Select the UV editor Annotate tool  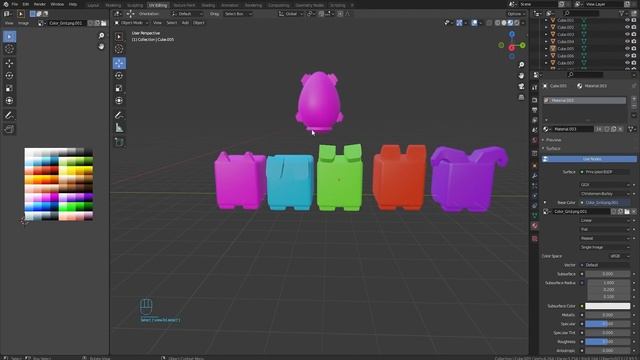click(9, 115)
